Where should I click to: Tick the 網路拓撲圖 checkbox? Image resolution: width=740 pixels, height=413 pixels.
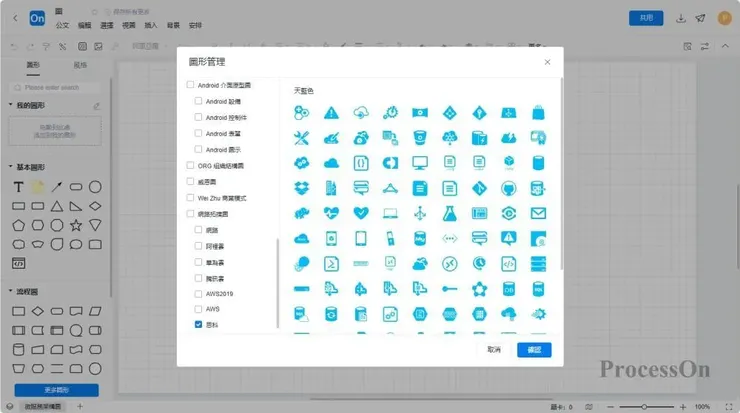click(190, 213)
